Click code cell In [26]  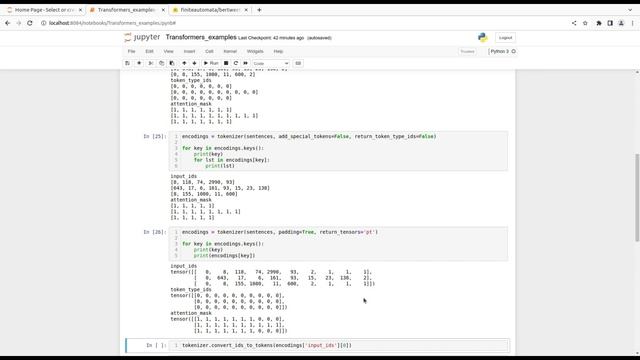pyautogui.click(x=338, y=244)
